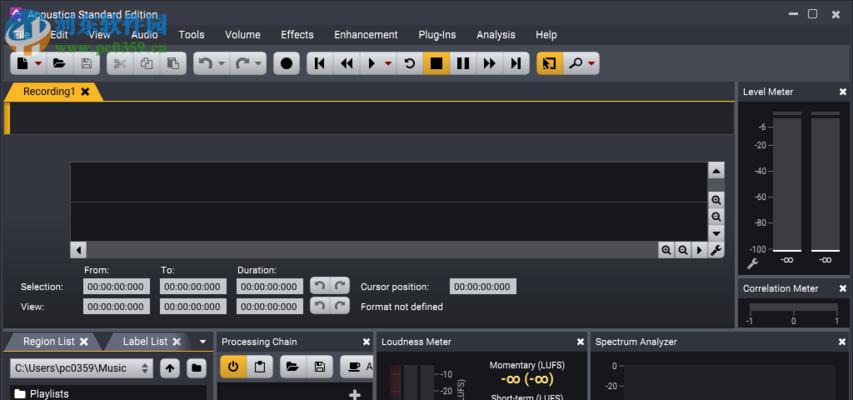The height and width of the screenshot is (400, 853).
Task: Undo the last action in main toolbar
Action: (x=206, y=64)
